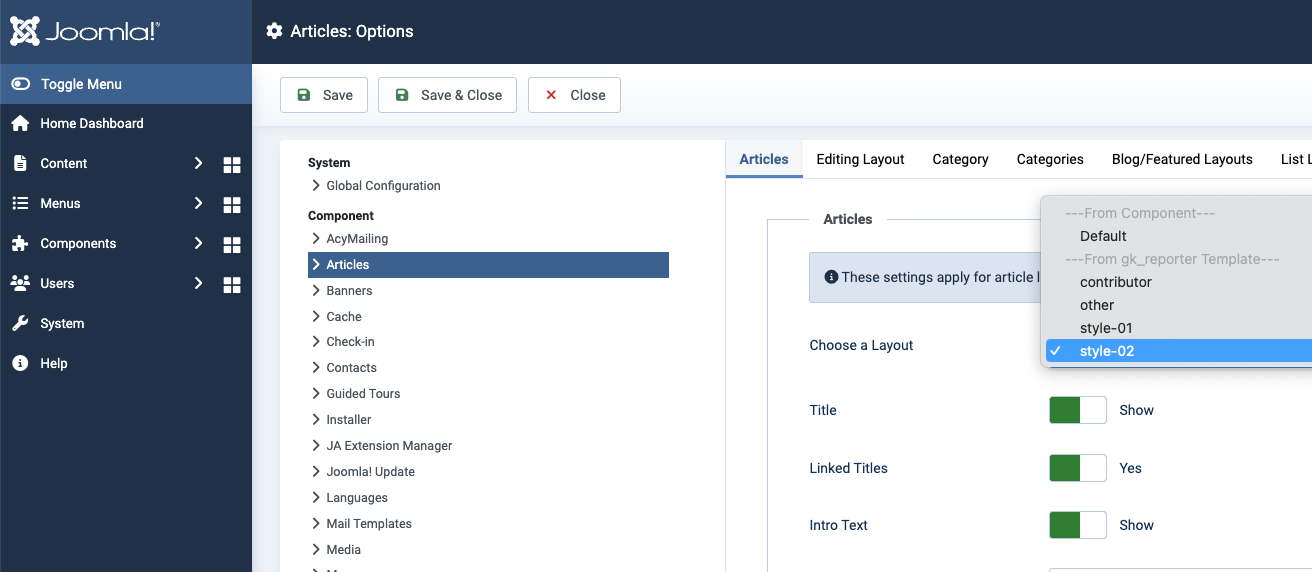Open Content dashboard grid icon

(232, 164)
